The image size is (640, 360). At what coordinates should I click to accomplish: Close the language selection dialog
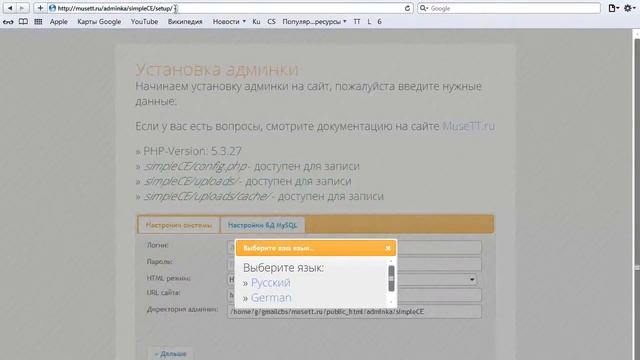pyautogui.click(x=388, y=248)
